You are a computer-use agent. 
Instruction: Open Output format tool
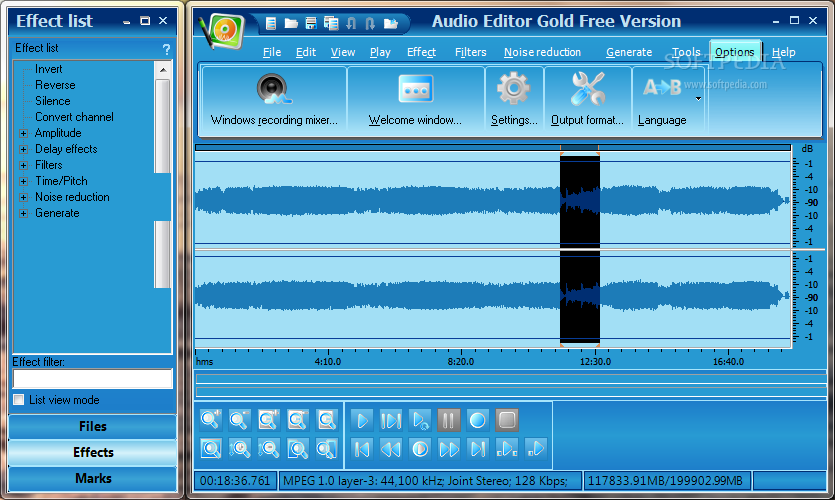pos(587,99)
